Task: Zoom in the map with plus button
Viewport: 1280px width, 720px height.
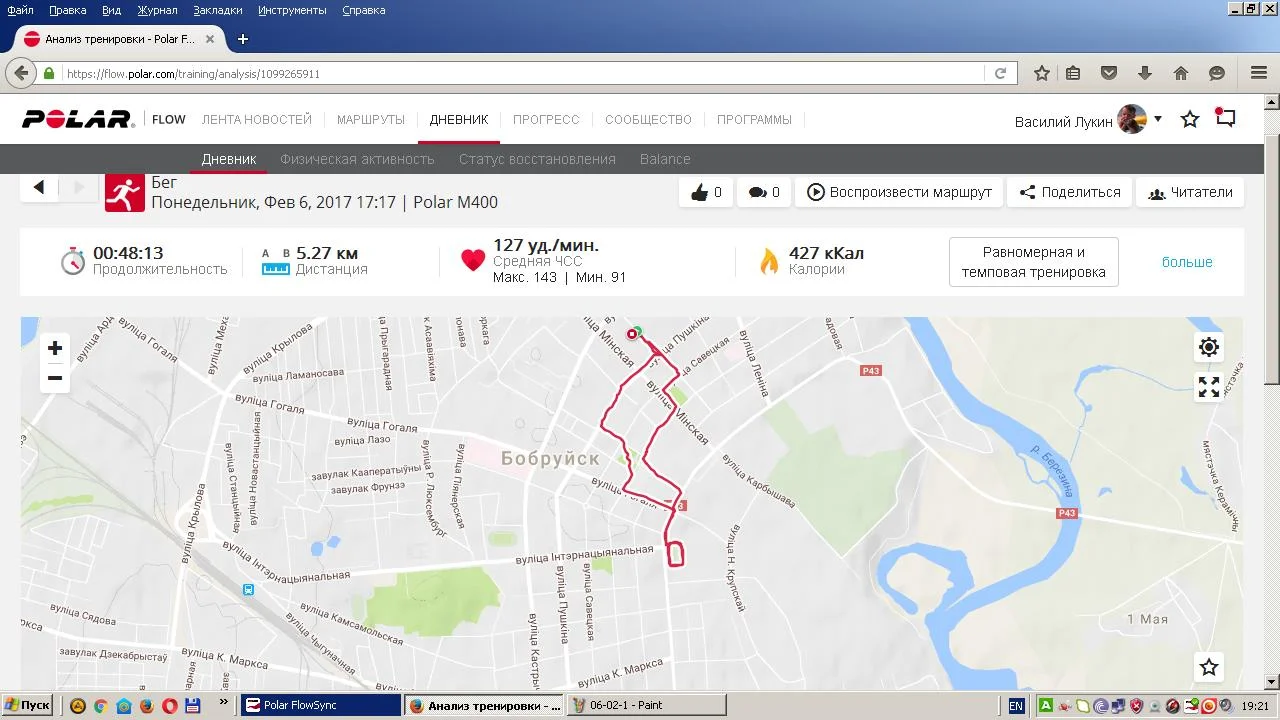Action: [55, 348]
